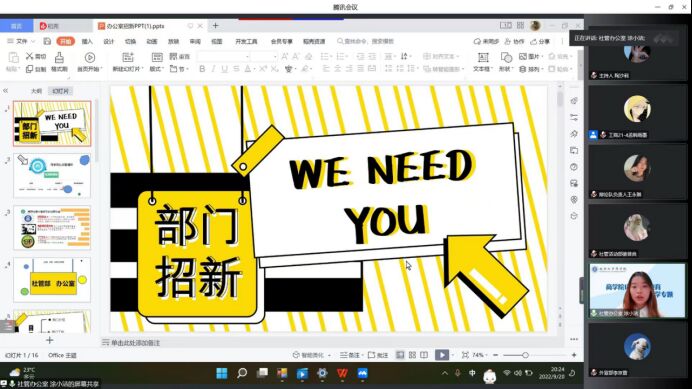692x389 pixels.
Task: Open the Insert ribbon tab
Action: (87, 41)
